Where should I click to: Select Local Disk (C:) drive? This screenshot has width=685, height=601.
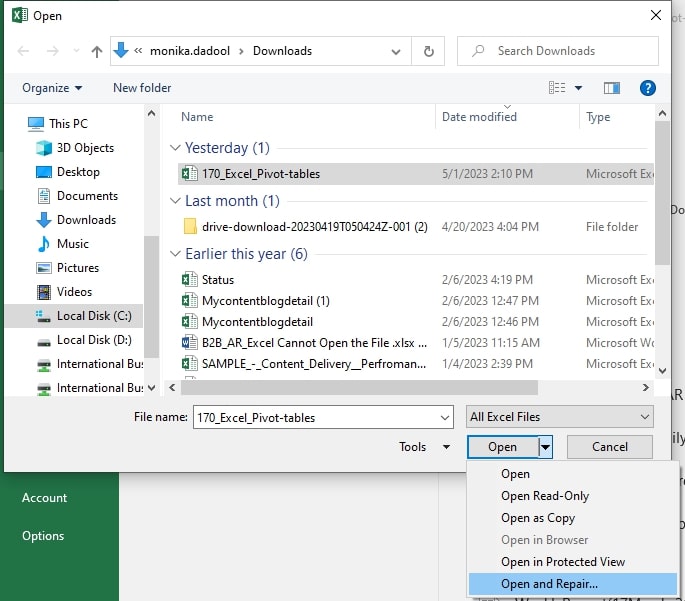point(74,316)
